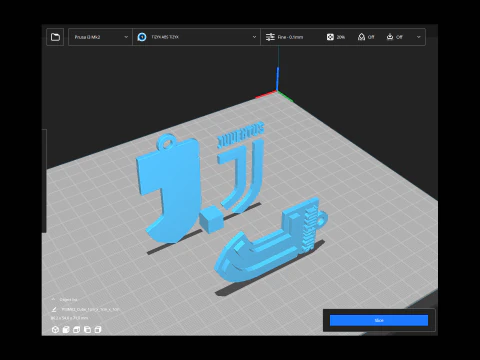Click the job name text field
The height and width of the screenshot is (360, 480).
tap(90, 310)
